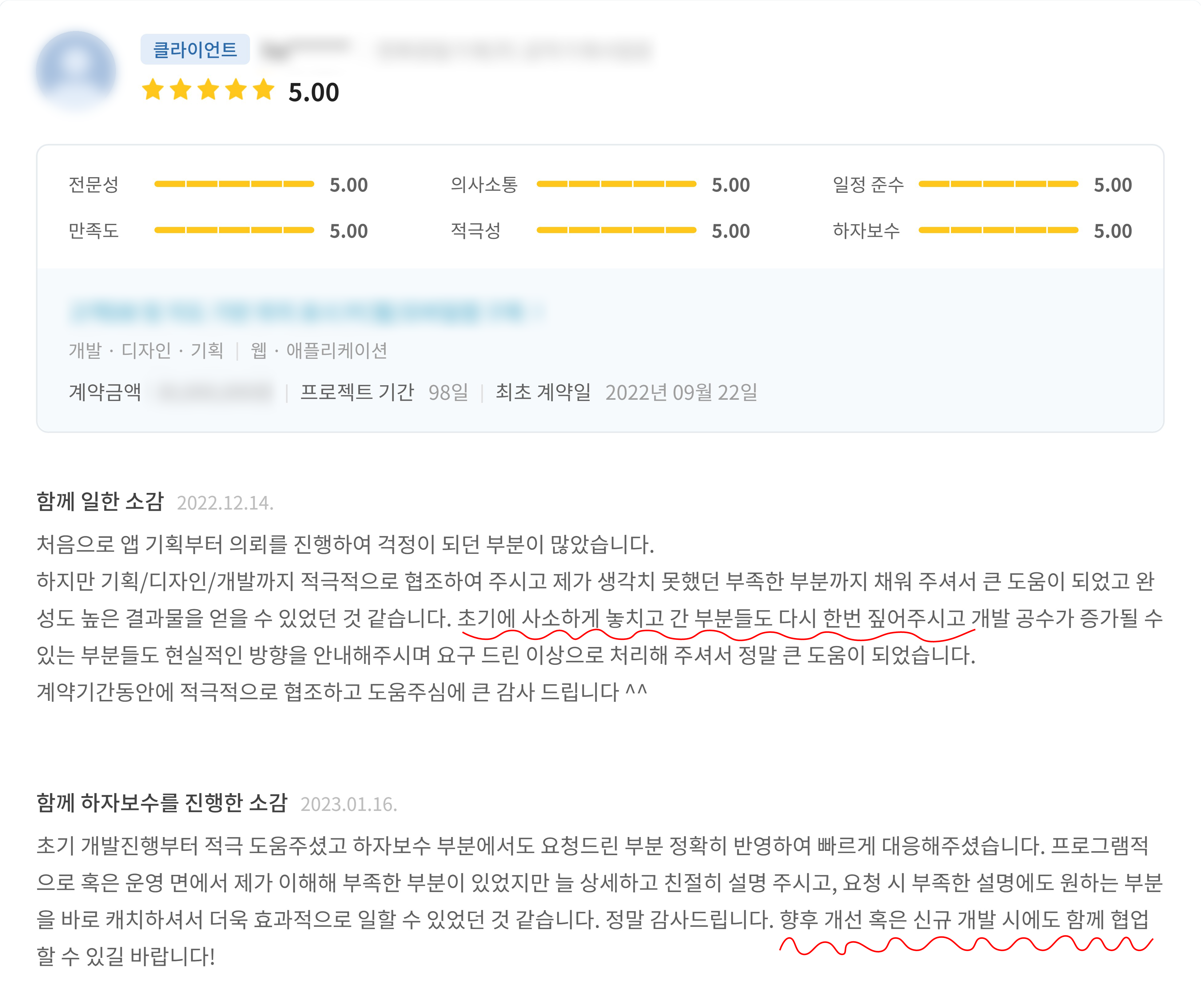Open the blurred blue project title link
The width and height of the screenshot is (1201, 1008).
click(x=306, y=312)
